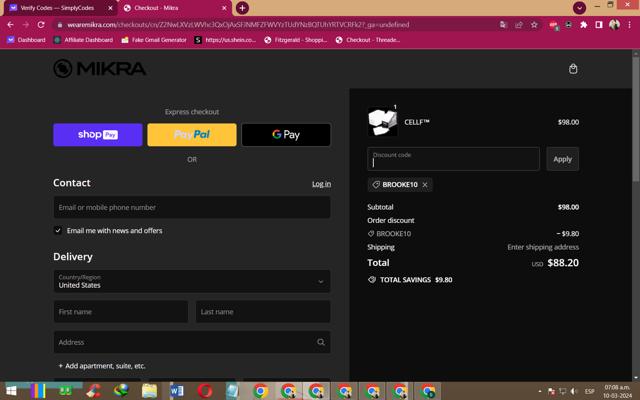Click the site info lock icon

[60, 25]
